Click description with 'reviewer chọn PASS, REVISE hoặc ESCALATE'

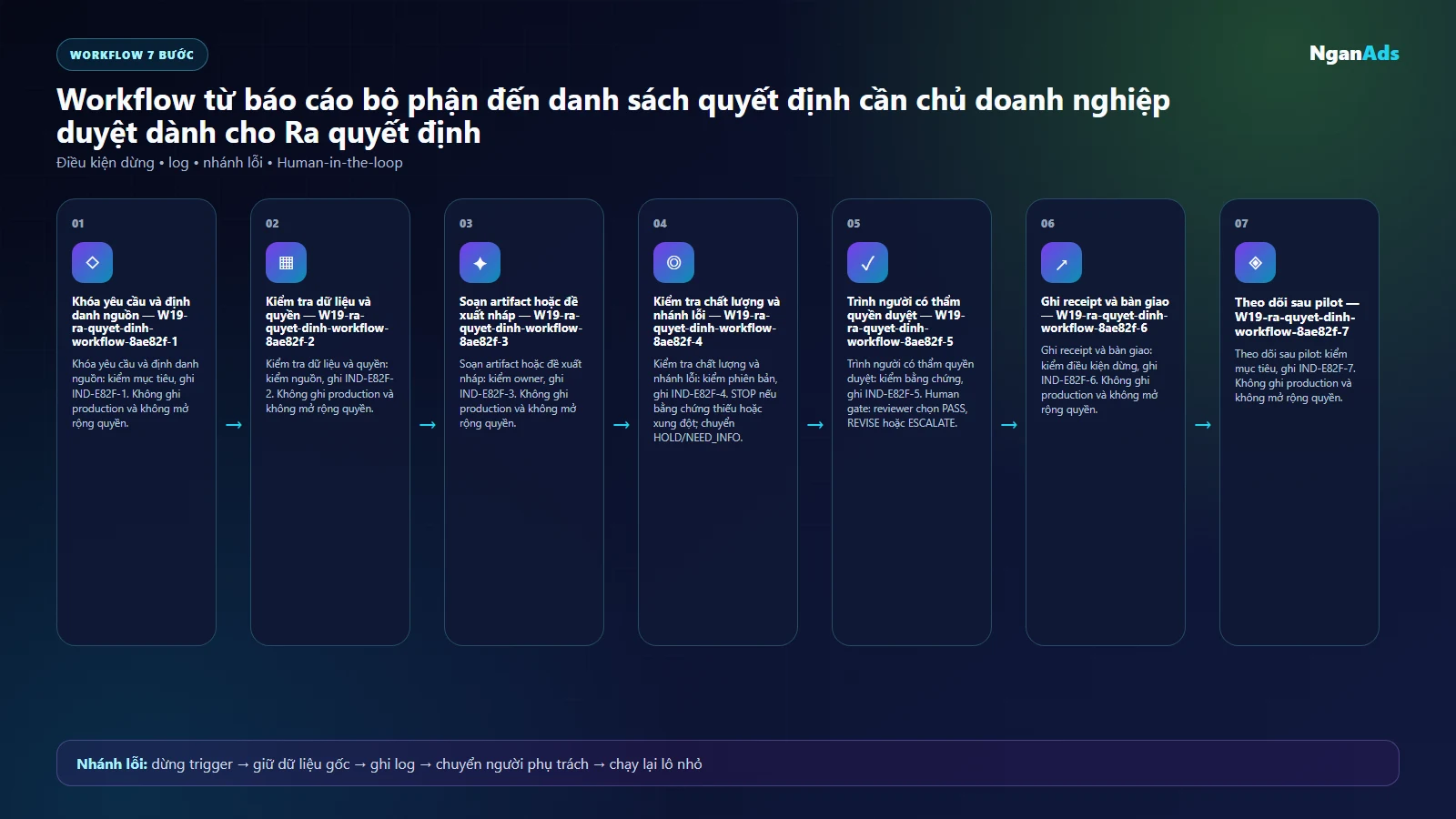(910, 393)
